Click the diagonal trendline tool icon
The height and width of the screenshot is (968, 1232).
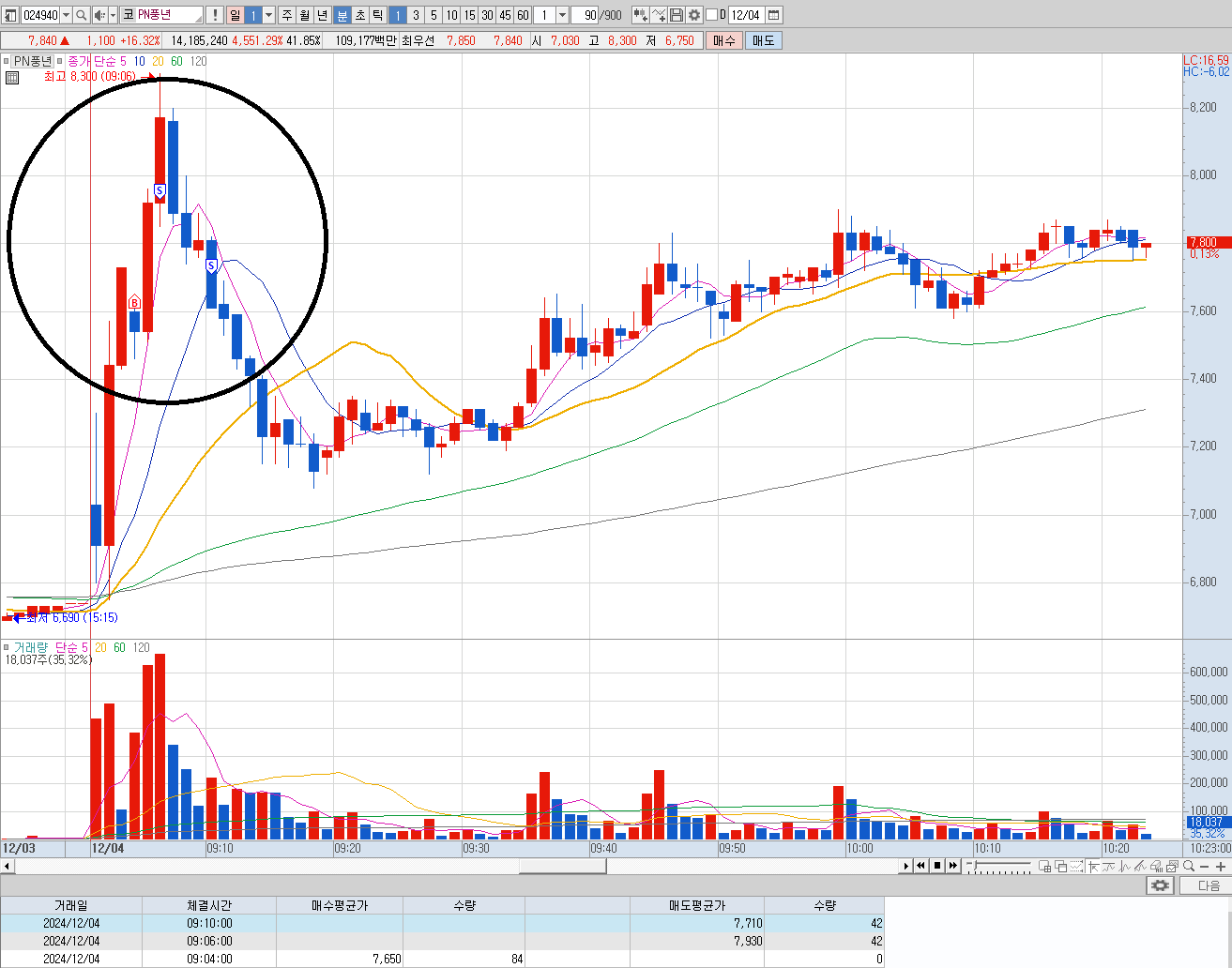pyautogui.click(x=1140, y=866)
